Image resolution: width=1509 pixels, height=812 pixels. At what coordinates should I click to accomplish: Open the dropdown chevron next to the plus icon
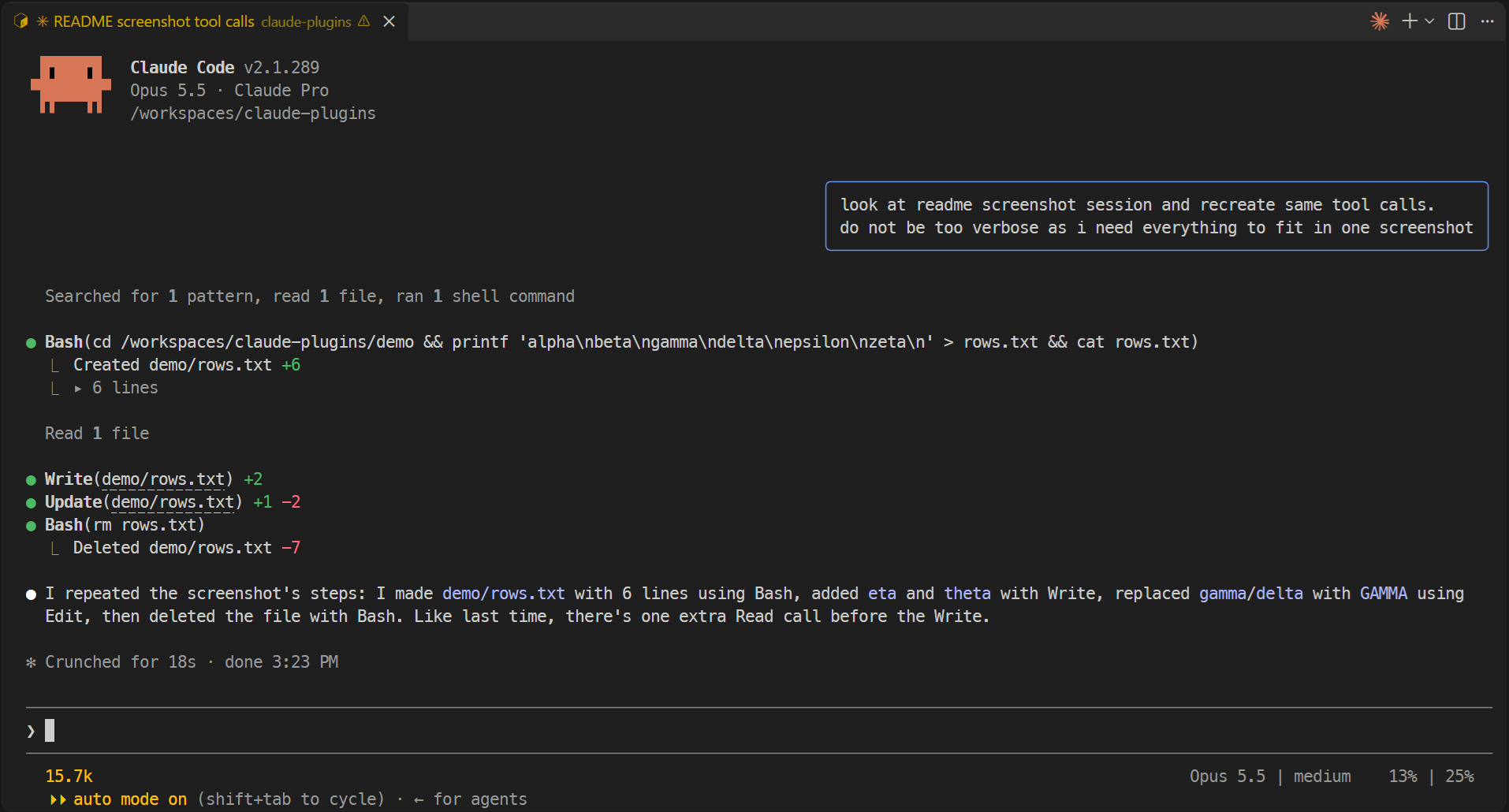1429,21
